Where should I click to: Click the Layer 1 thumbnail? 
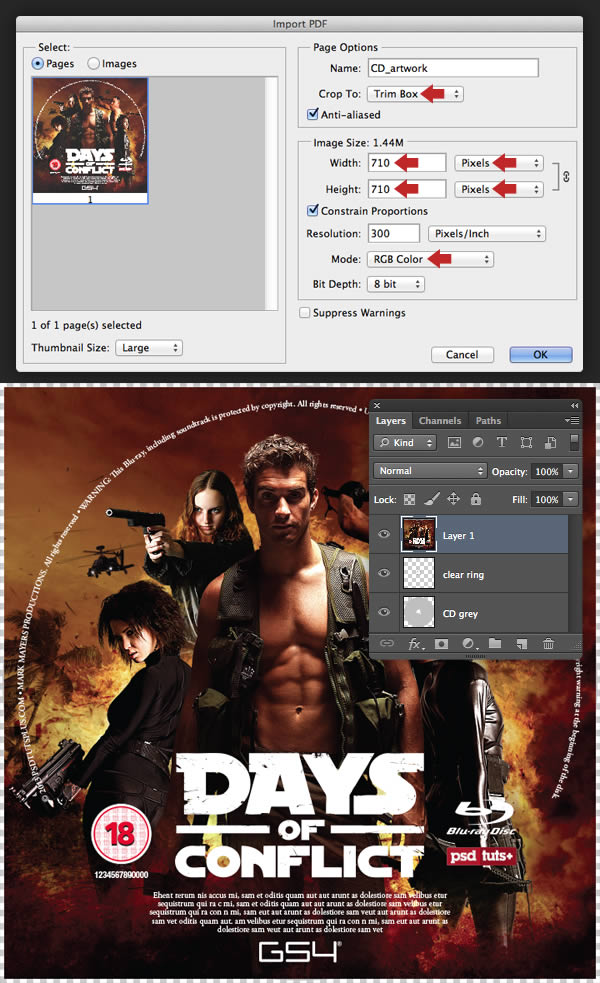[x=419, y=534]
